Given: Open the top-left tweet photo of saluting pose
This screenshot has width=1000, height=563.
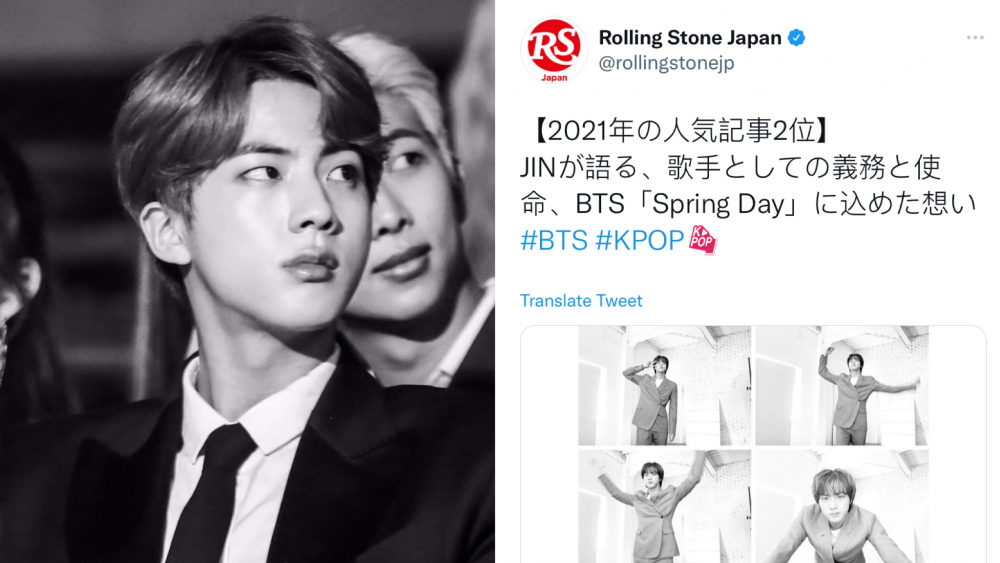Looking at the screenshot, I should point(665,386).
